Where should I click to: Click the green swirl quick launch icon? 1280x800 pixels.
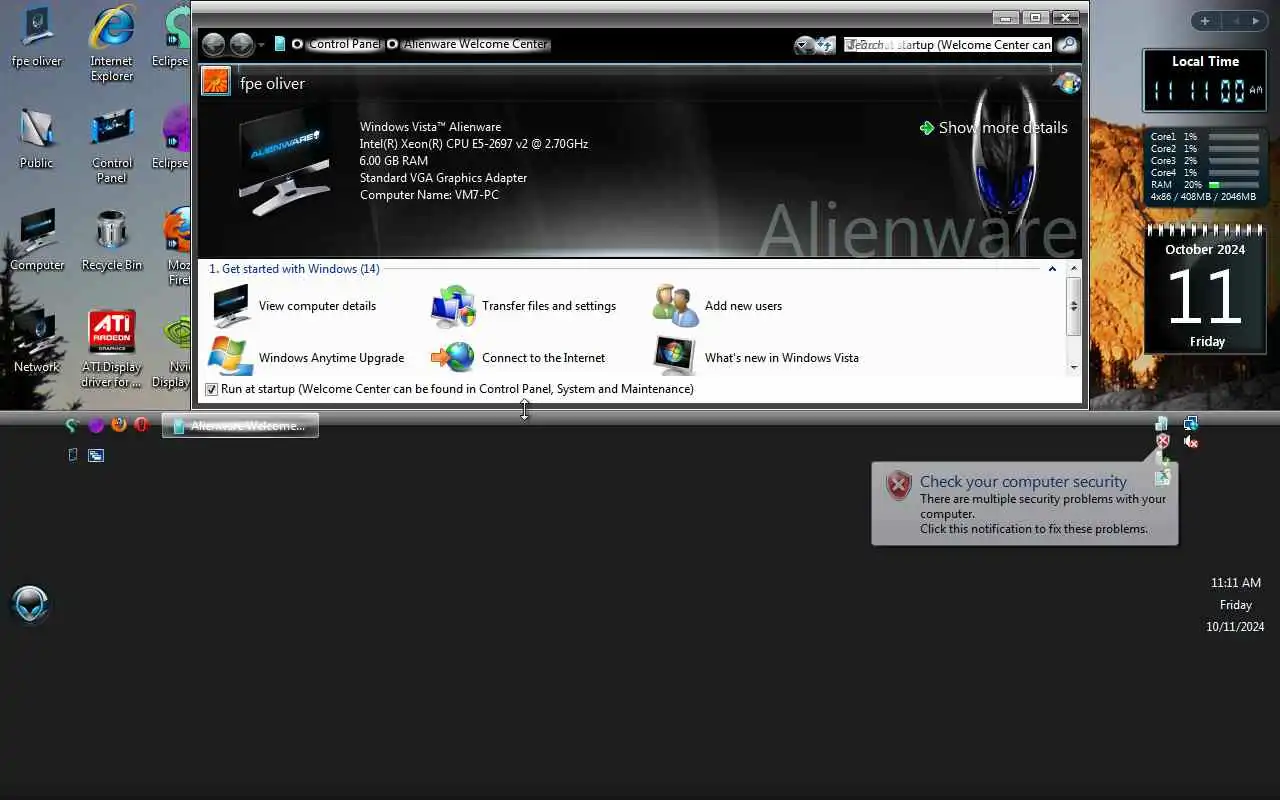click(72, 425)
